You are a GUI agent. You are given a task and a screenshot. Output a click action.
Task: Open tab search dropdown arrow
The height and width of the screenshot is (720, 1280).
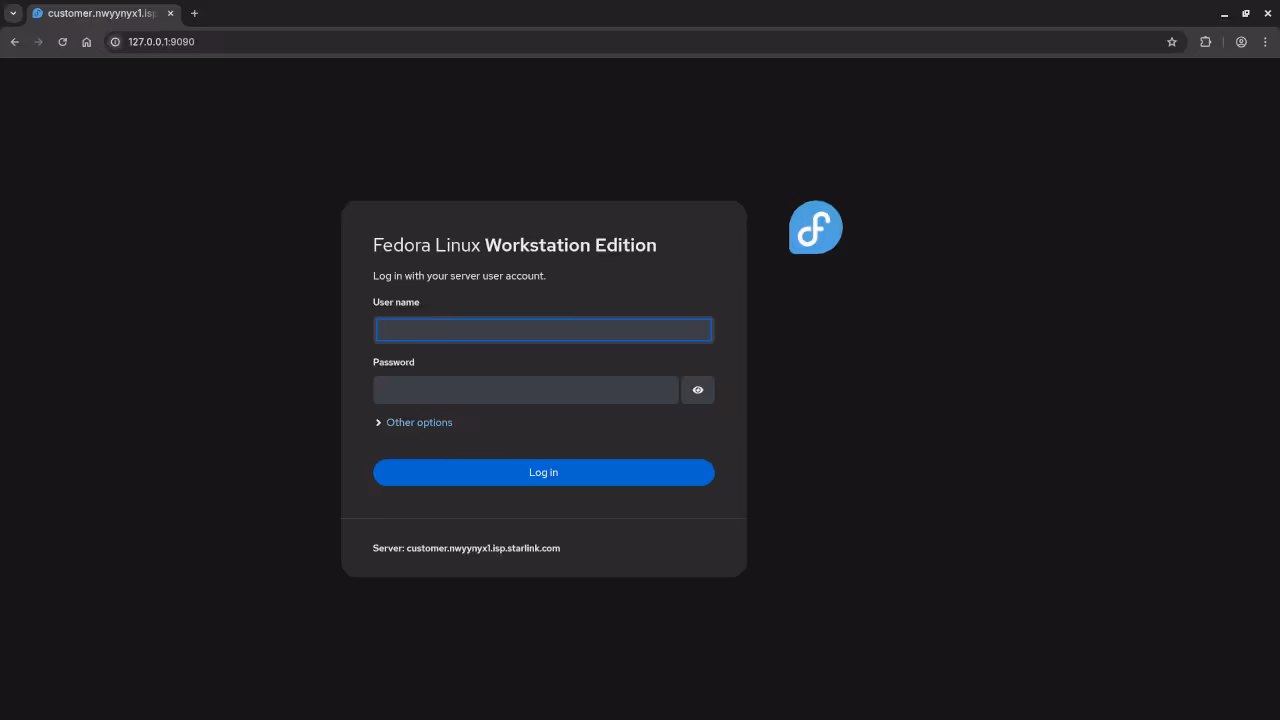tap(13, 13)
